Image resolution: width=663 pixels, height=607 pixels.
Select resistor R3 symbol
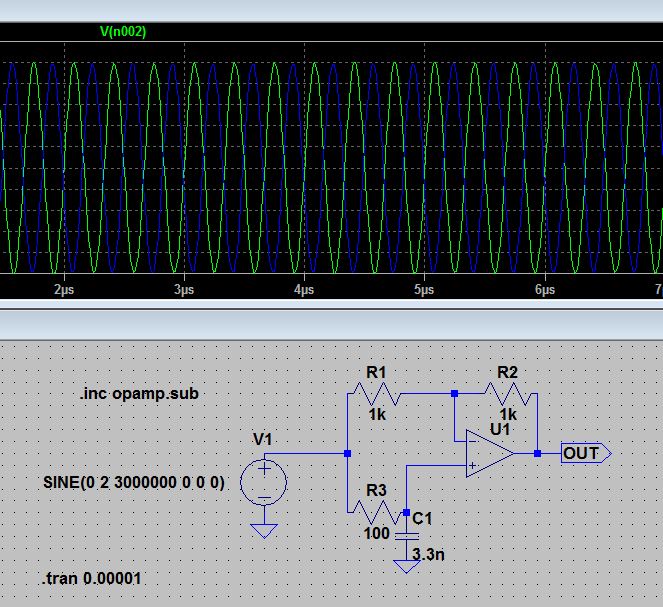pyautogui.click(x=377, y=512)
